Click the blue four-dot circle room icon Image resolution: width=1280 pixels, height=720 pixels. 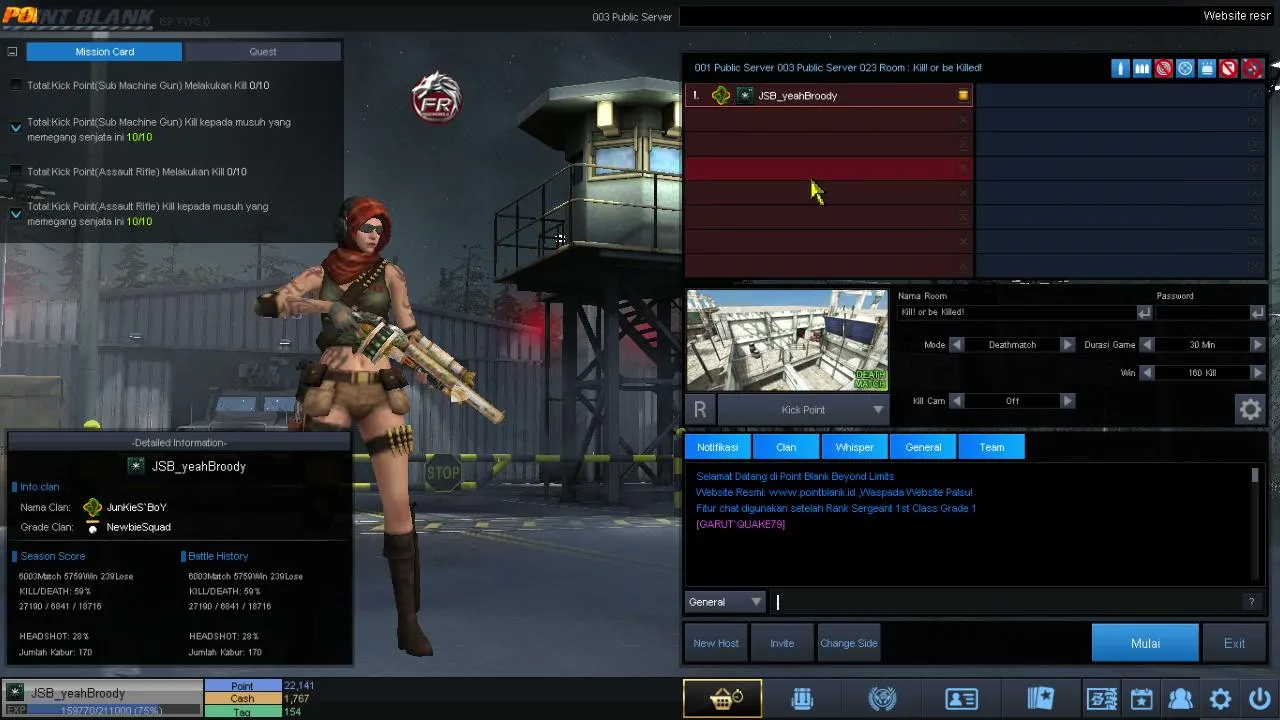[x=1185, y=68]
